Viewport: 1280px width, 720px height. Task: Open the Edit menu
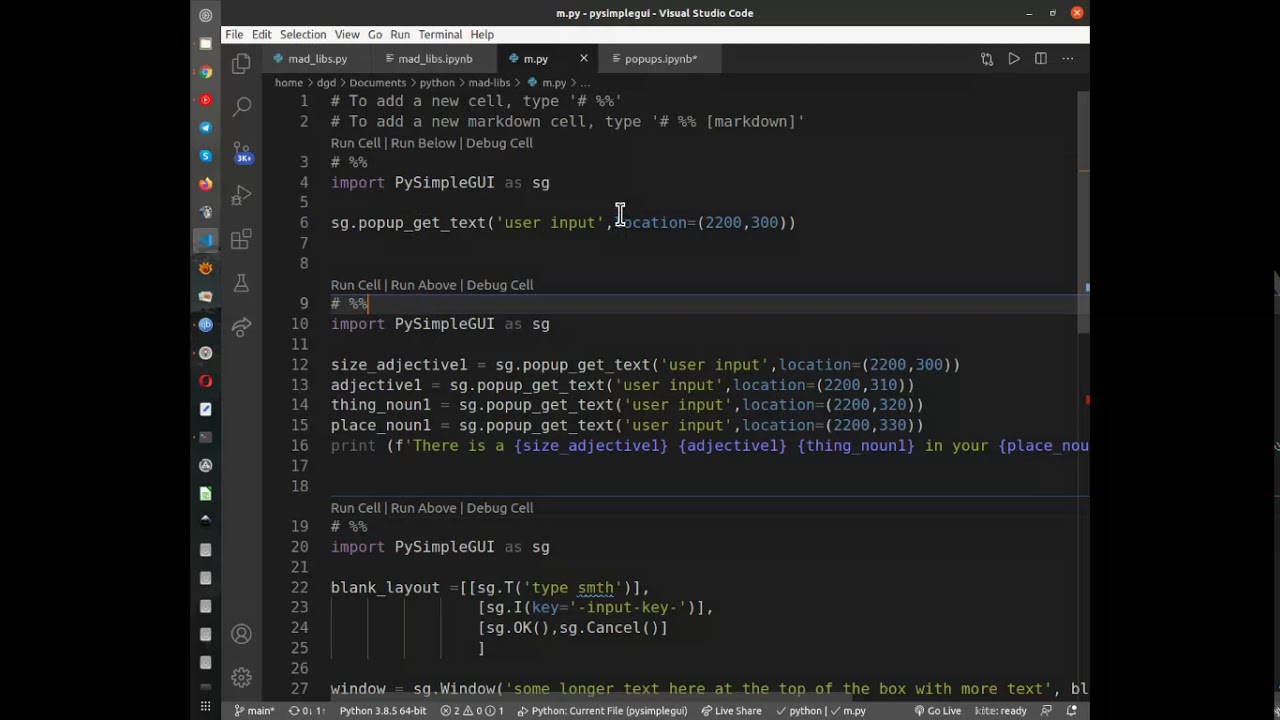[x=261, y=34]
